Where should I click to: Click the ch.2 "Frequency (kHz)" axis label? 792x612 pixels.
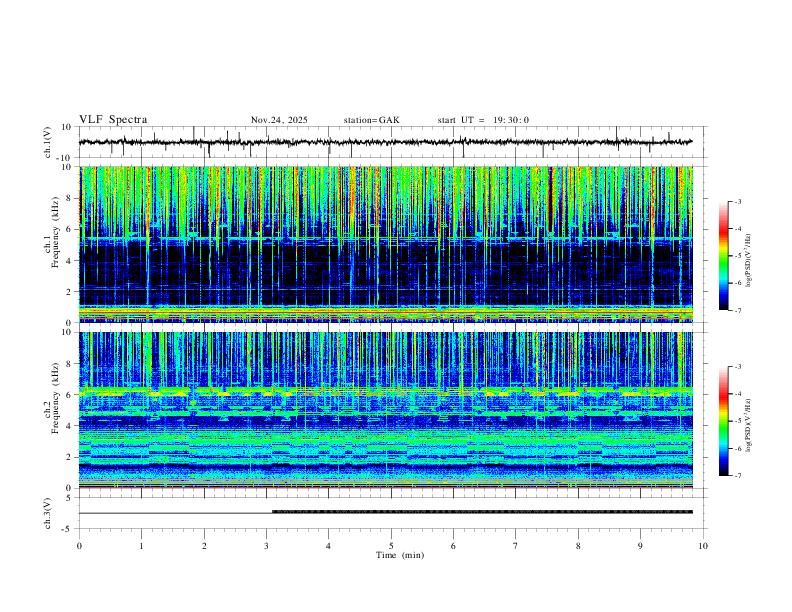coord(56,398)
